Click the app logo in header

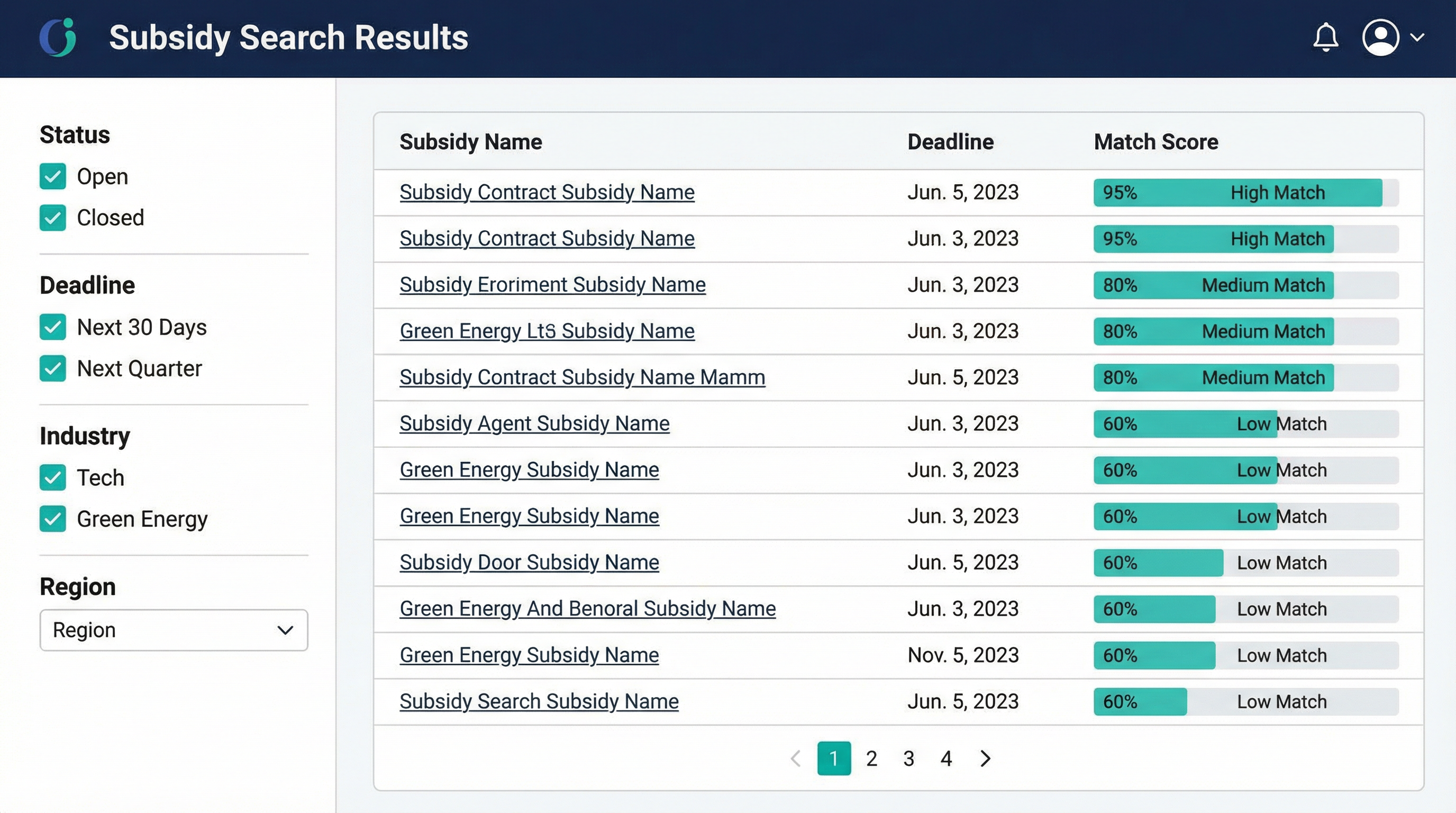coord(58,37)
